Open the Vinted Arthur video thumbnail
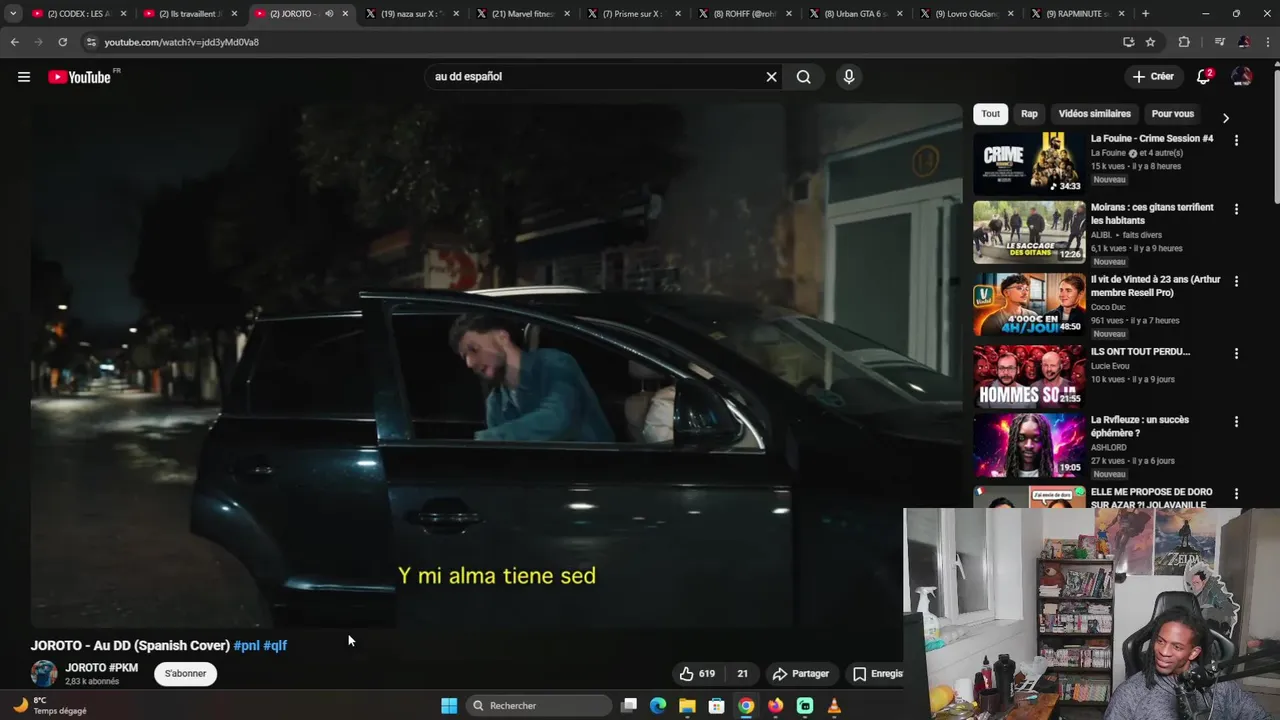The height and width of the screenshot is (720, 1280). click(1029, 304)
